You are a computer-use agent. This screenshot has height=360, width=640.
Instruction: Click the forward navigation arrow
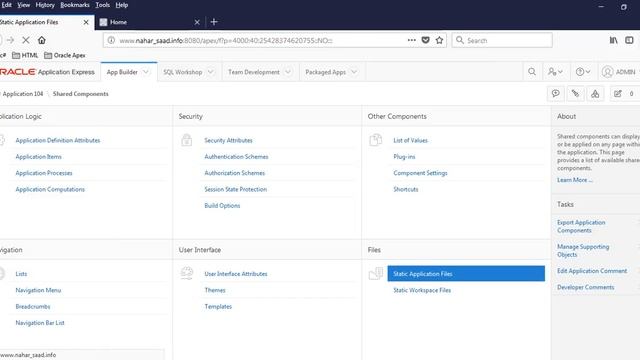click(10, 40)
